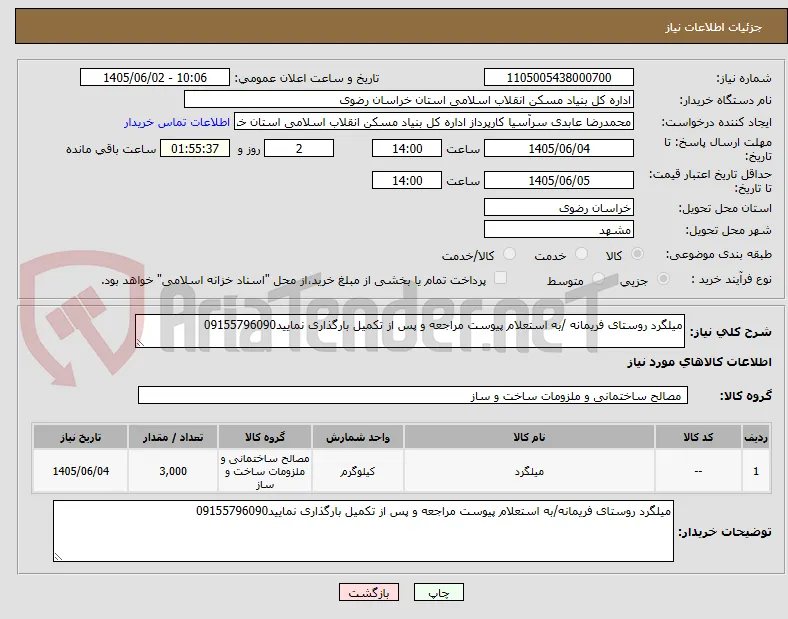Select the جزیی purchase type radio
This screenshot has width=788, height=619.
663,279
